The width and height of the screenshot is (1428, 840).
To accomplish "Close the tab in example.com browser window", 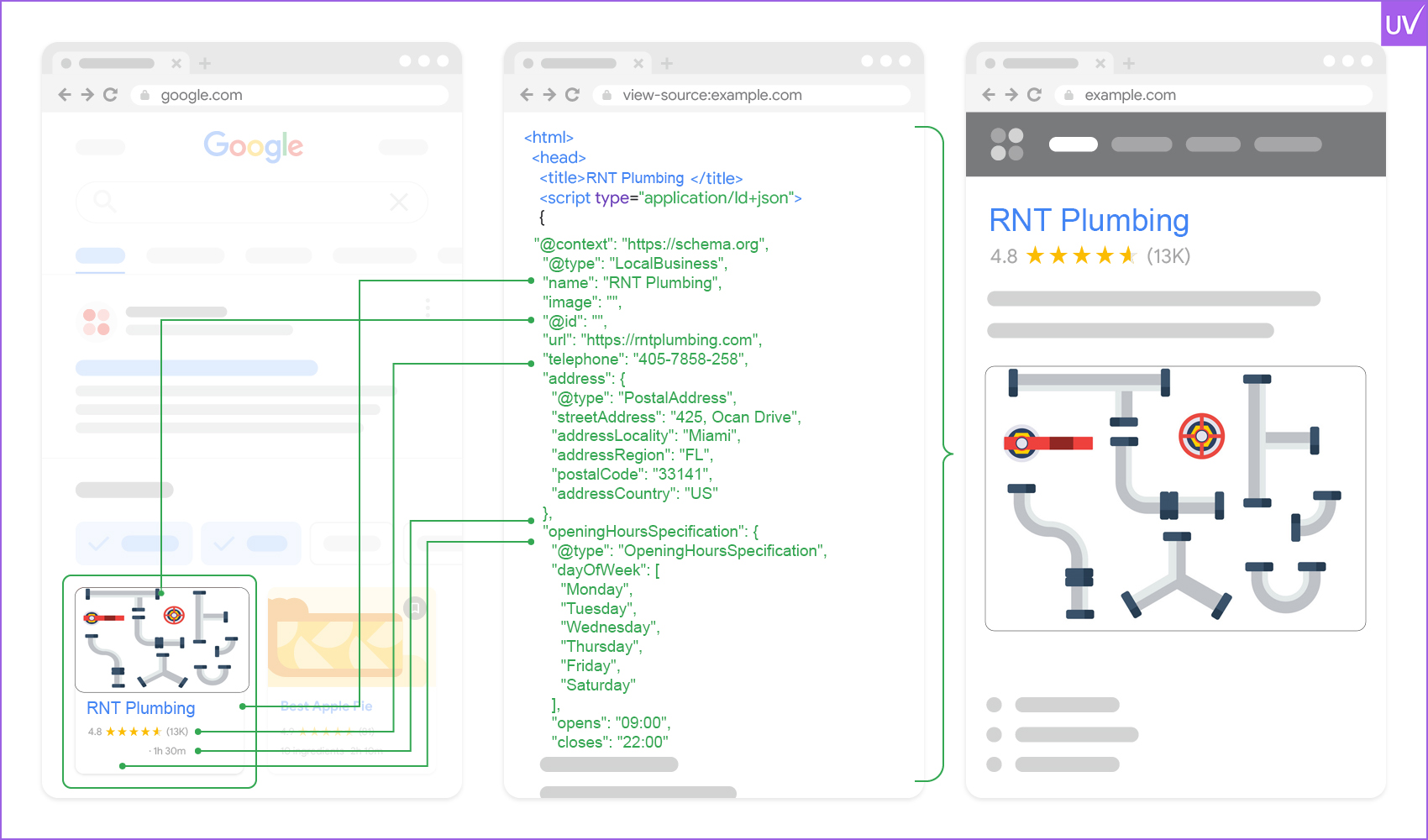I will click(x=1100, y=64).
